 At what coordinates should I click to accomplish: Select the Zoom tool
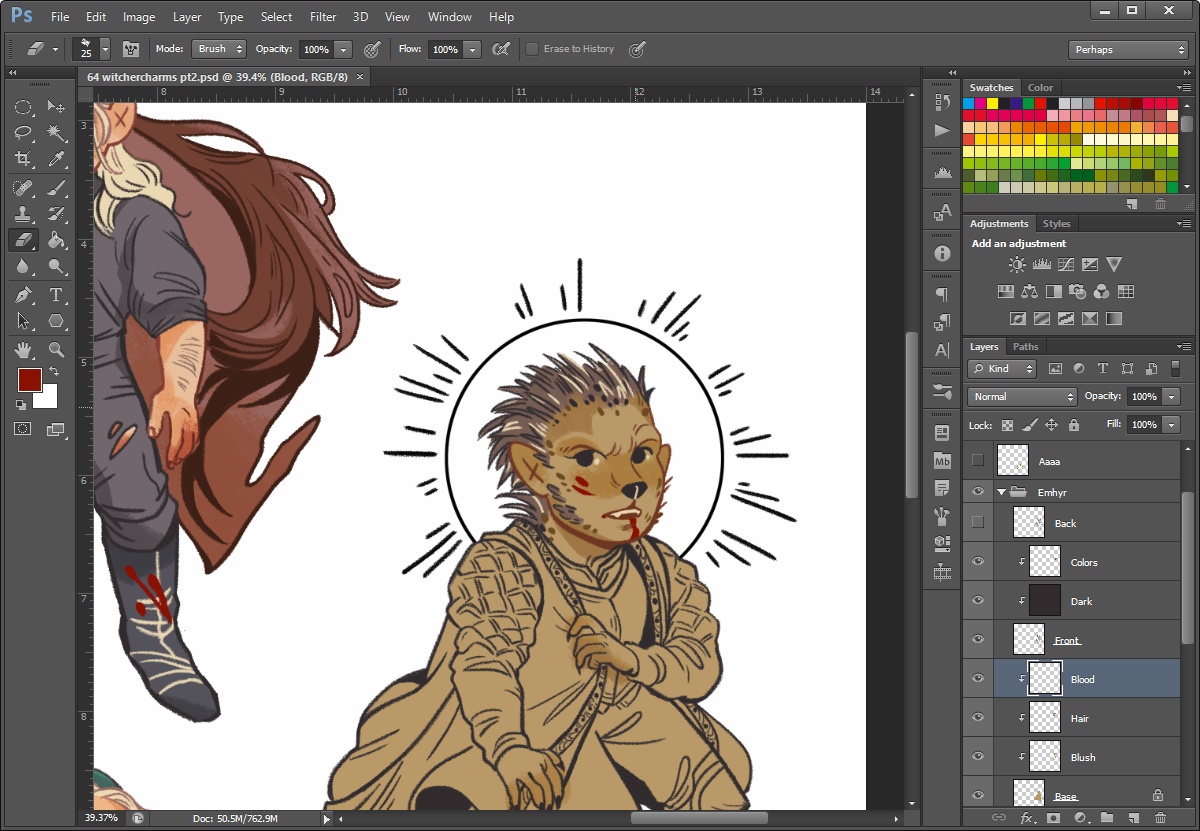tap(56, 350)
